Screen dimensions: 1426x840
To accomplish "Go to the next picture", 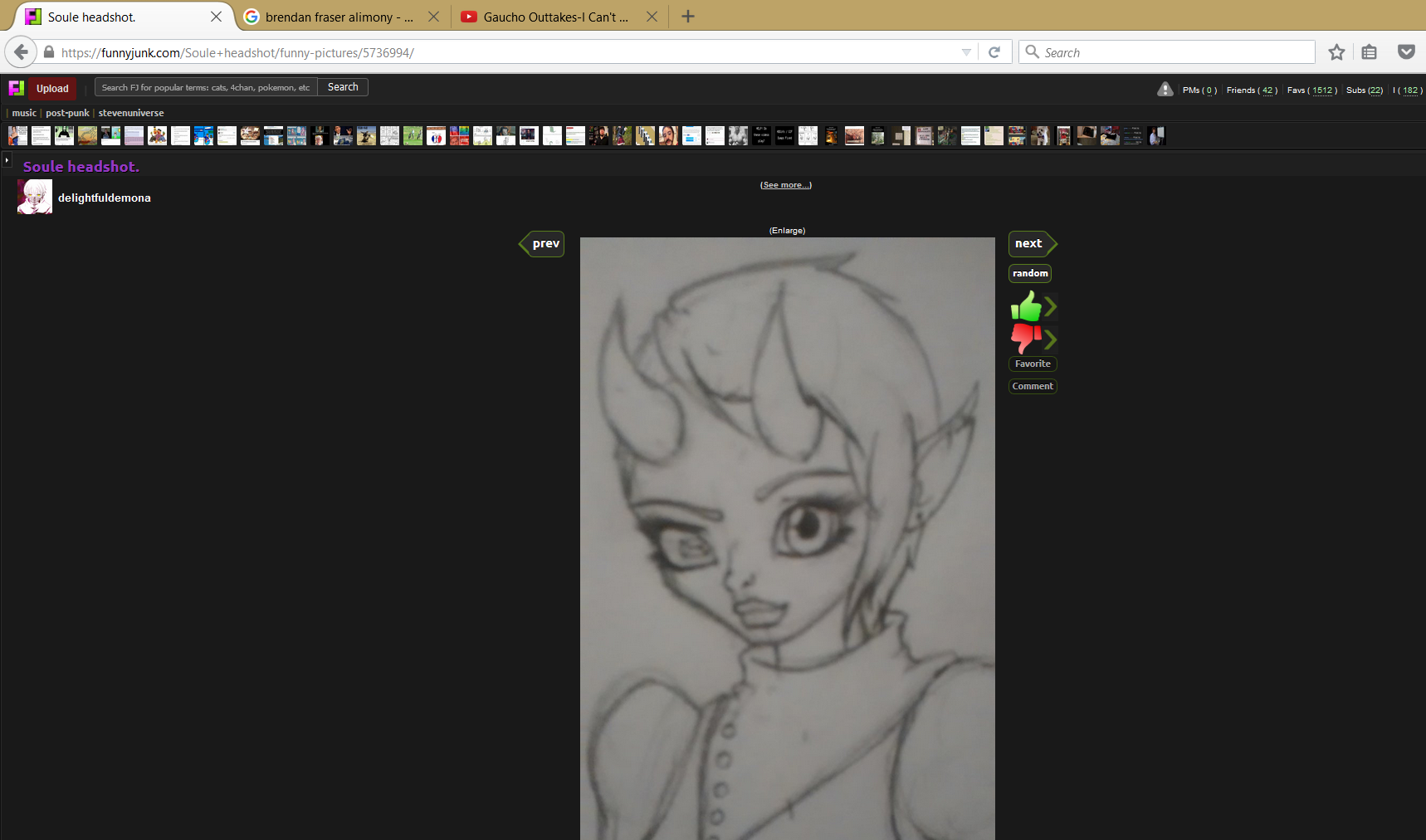I will coord(1029,243).
